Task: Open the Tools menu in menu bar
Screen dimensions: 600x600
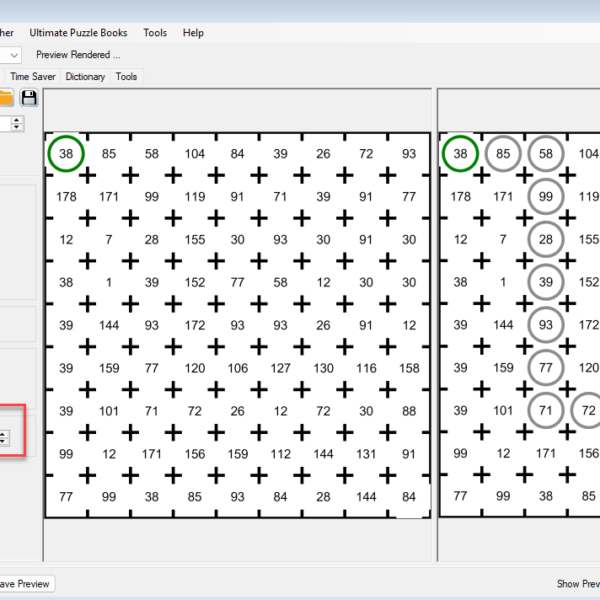Action: click(x=155, y=33)
